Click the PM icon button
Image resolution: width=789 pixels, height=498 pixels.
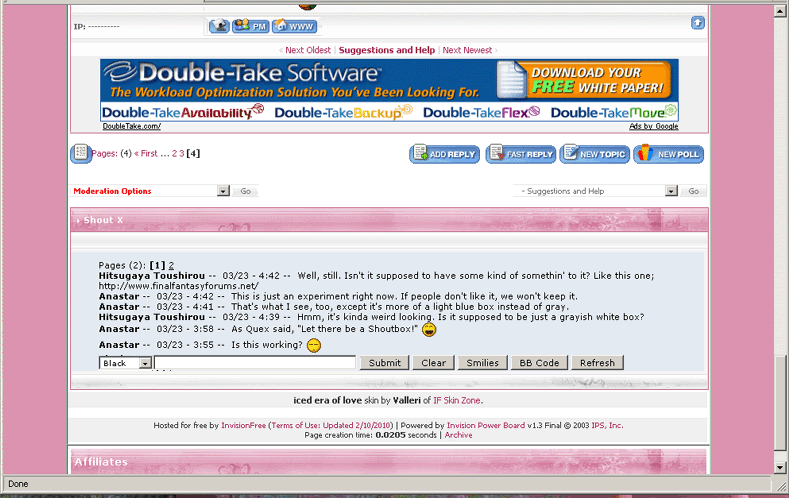point(250,26)
